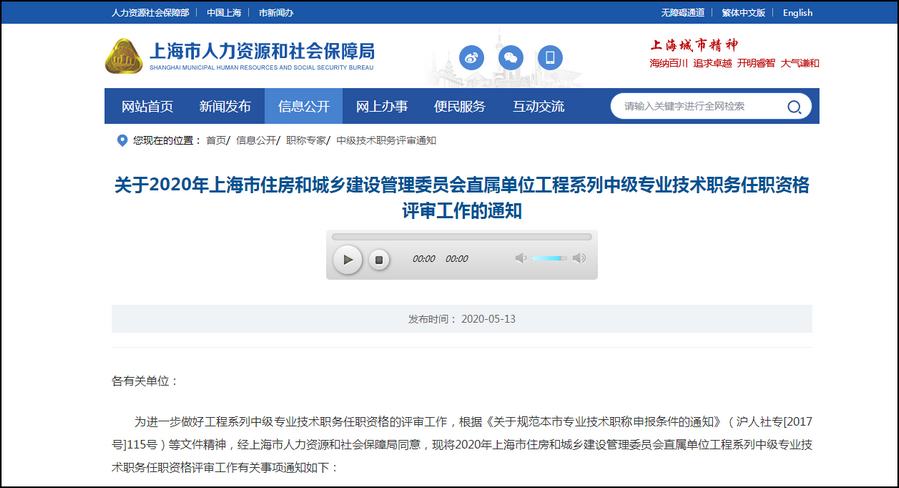Open the WeChat icon in header

coord(510,58)
